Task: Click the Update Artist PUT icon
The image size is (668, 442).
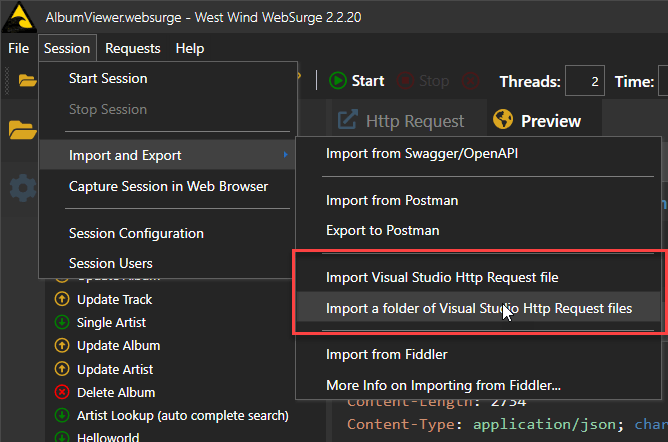Action: pos(62,368)
